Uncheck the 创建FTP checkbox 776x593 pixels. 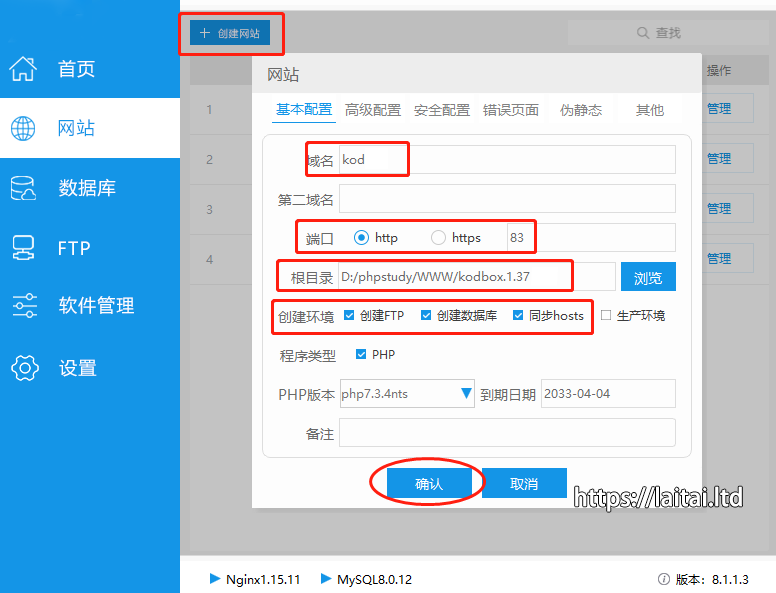349,315
